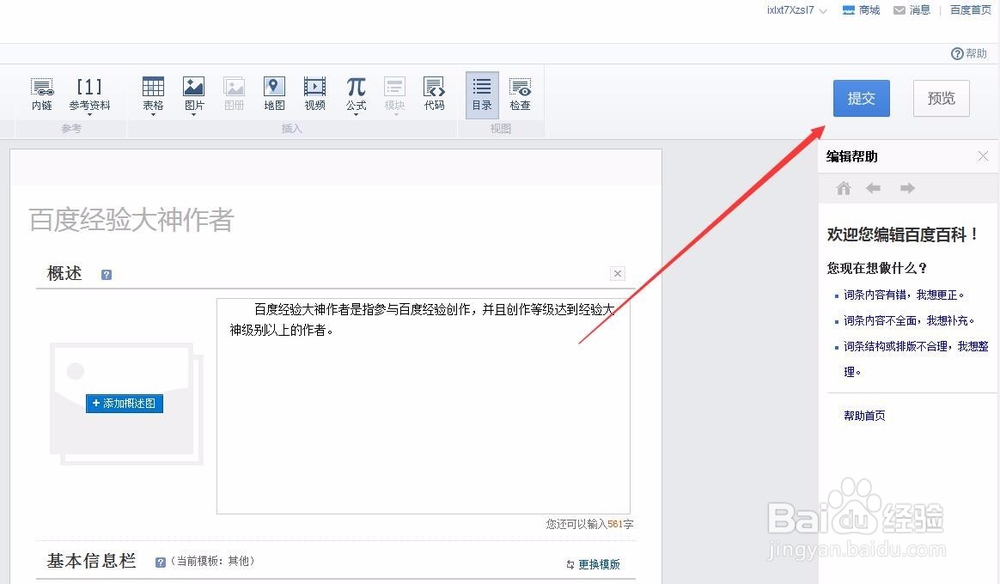Go to the 商城 store
The width and height of the screenshot is (1000, 584).
click(861, 10)
